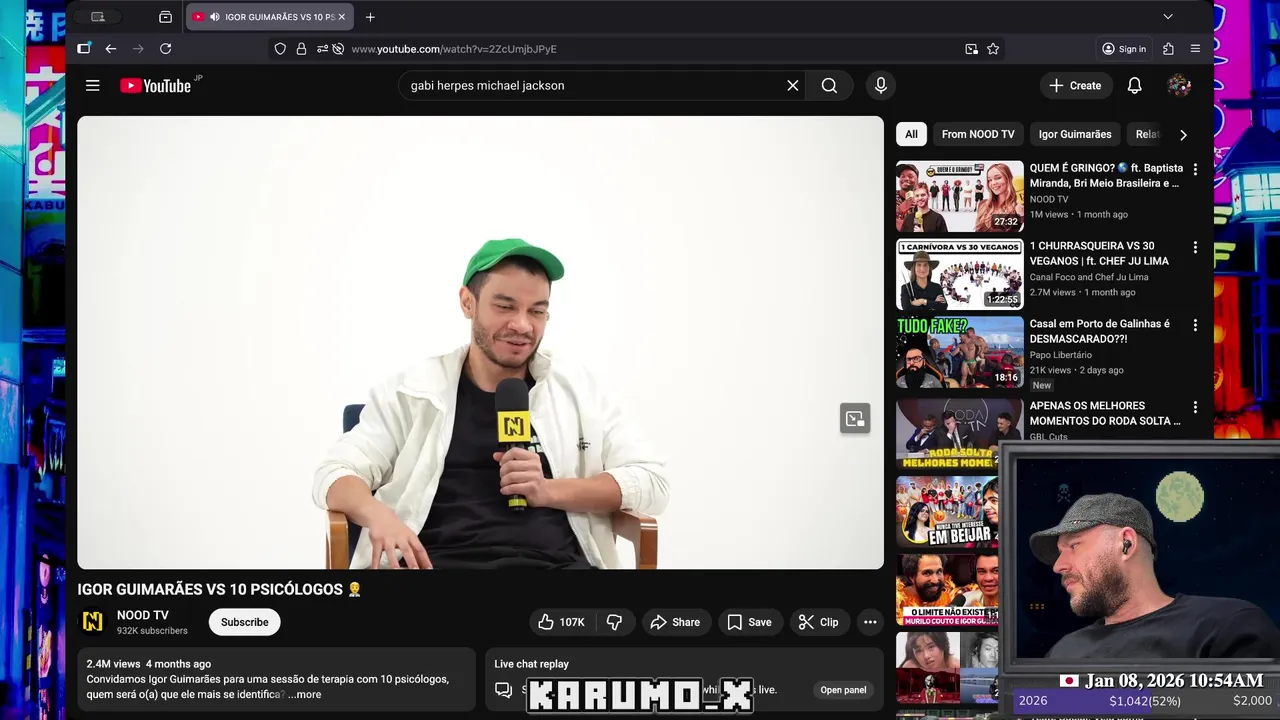Select the From NOOD TV chip
Image resolution: width=1280 pixels, height=720 pixels.
tap(978, 134)
